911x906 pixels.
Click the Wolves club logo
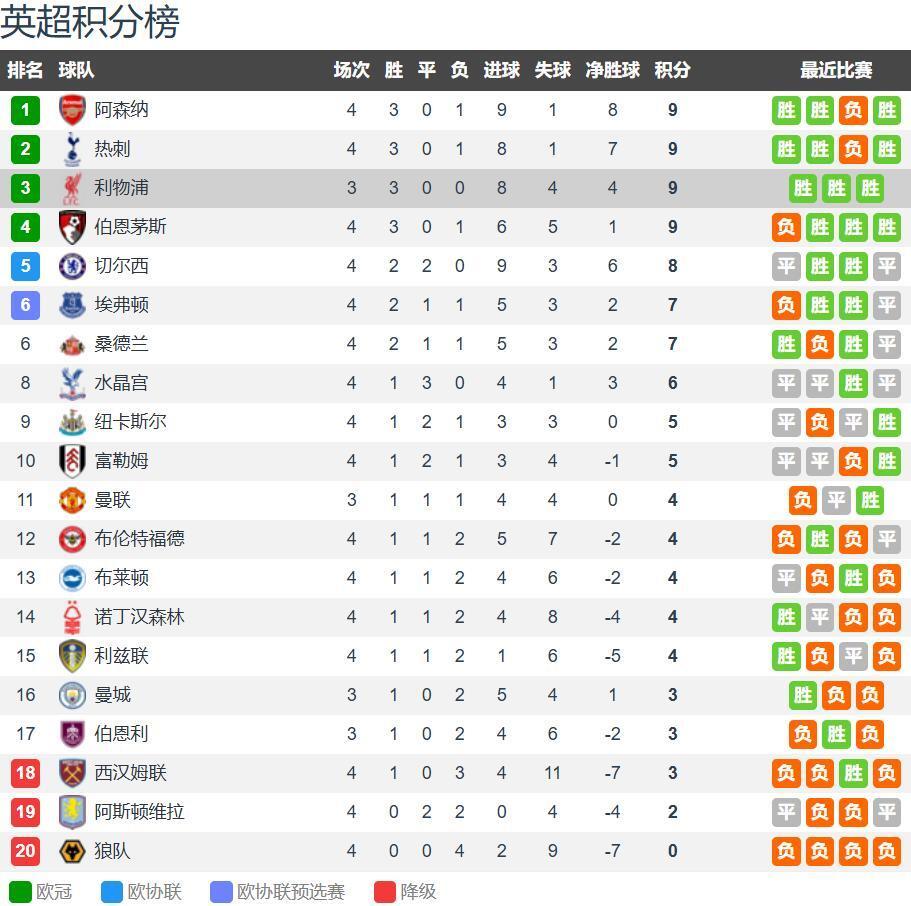(x=72, y=851)
